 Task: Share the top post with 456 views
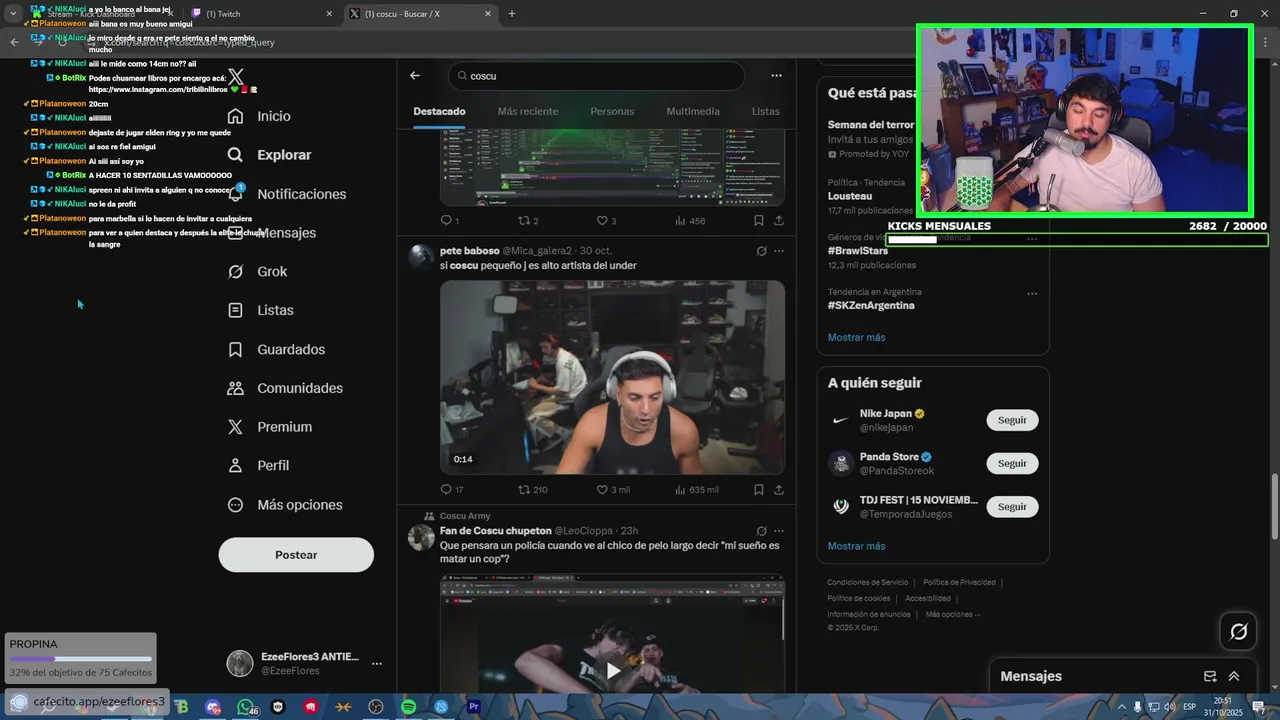pos(779,221)
